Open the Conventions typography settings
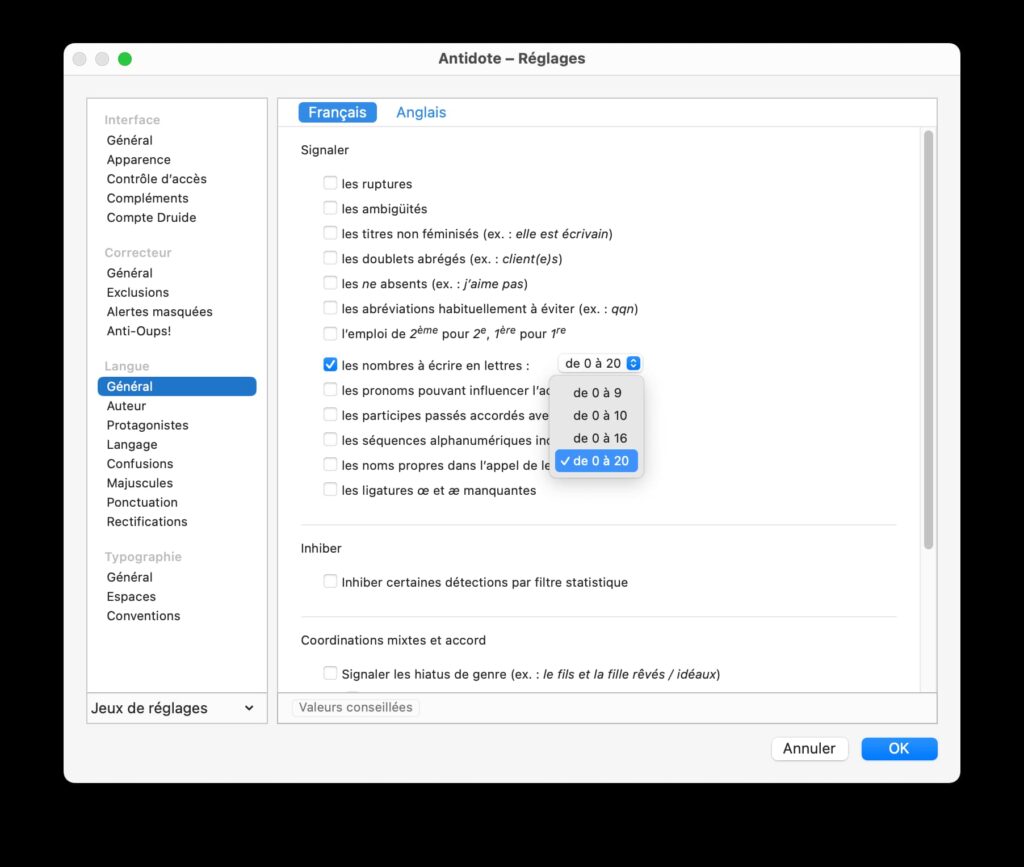This screenshot has width=1024, height=867. (x=144, y=616)
